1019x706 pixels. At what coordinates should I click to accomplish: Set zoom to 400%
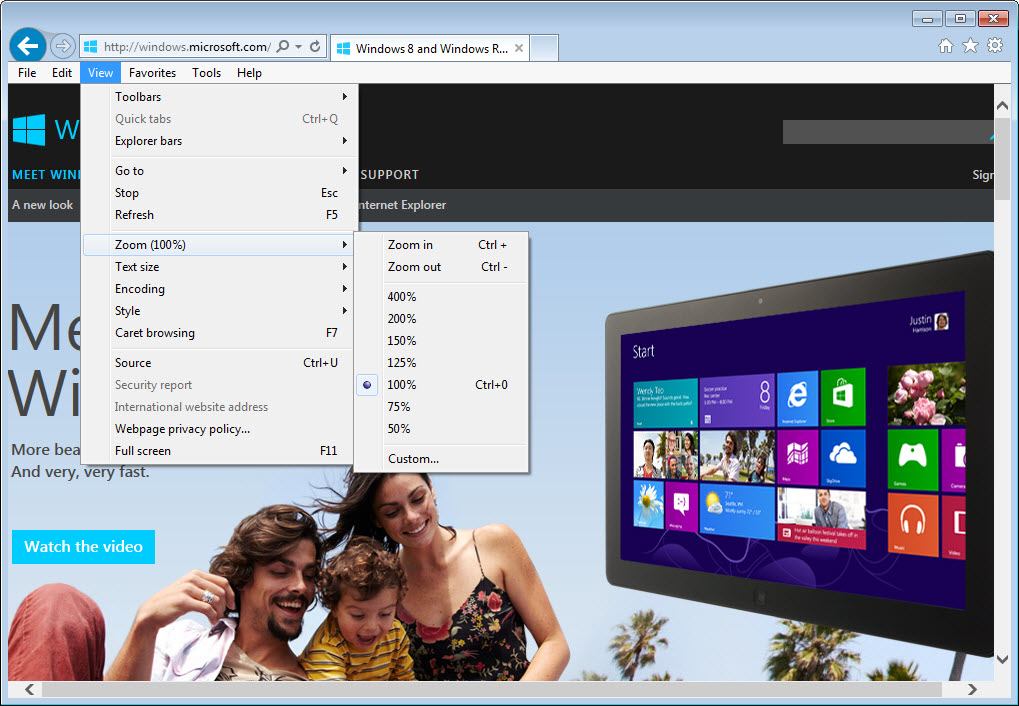coord(441,297)
